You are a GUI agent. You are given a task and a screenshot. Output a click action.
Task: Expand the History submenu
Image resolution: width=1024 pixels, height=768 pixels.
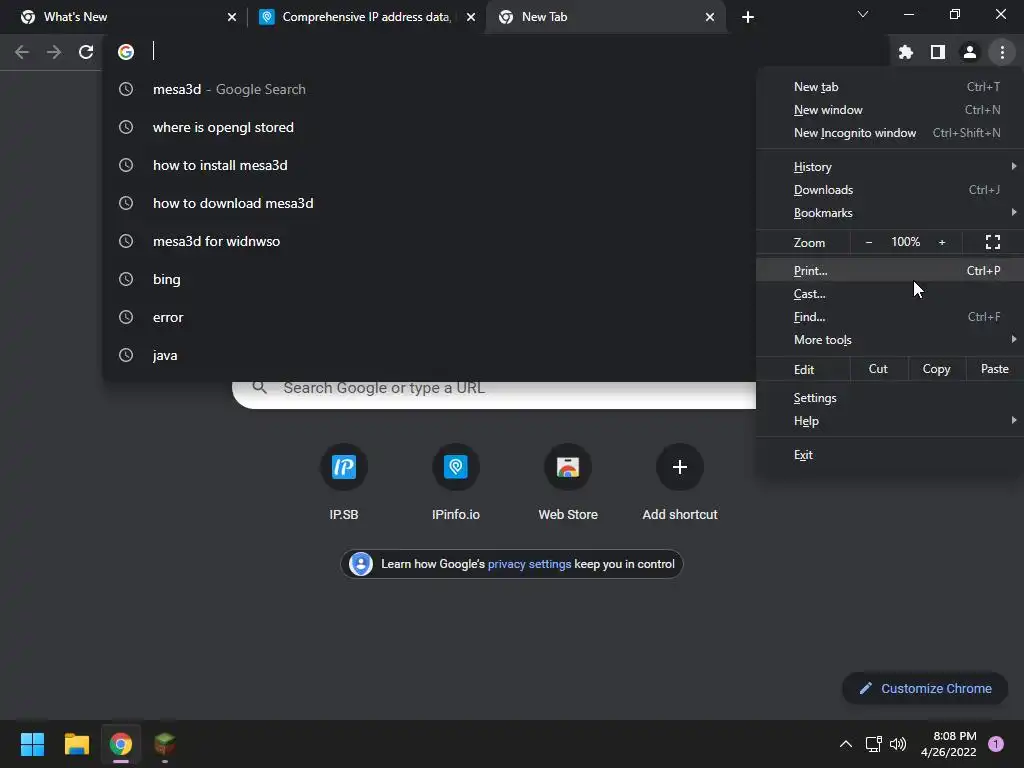[889, 167]
